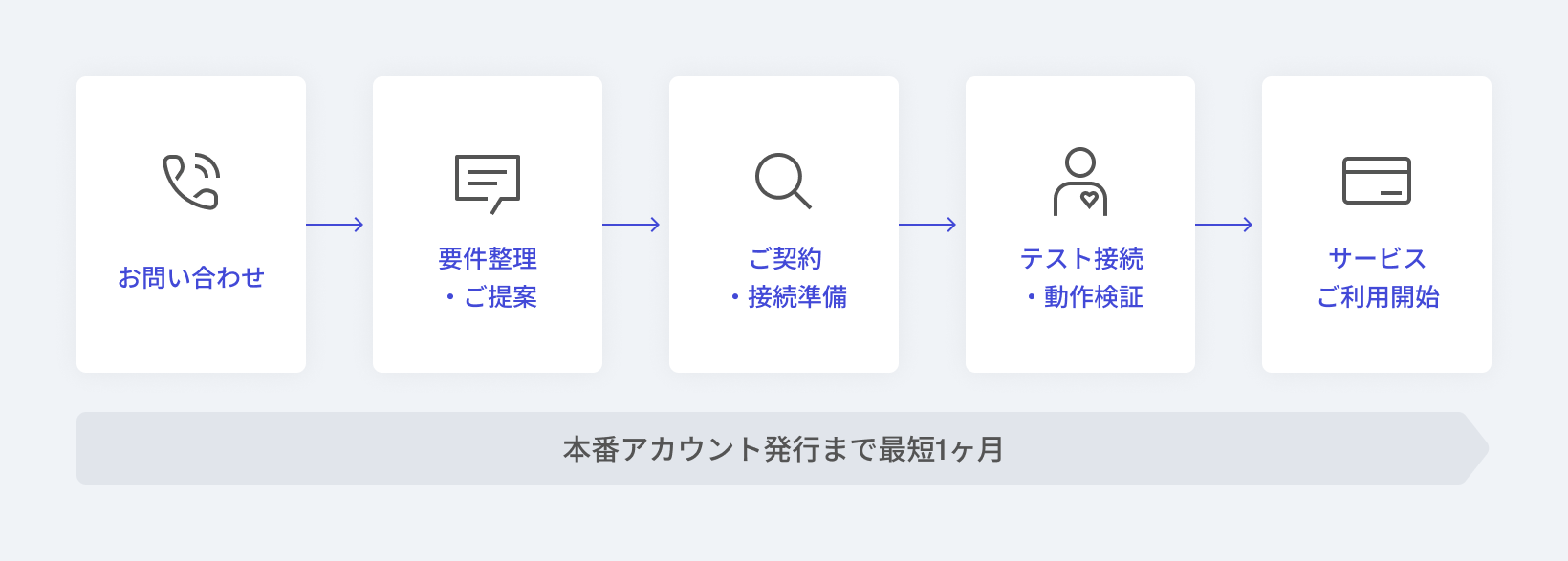This screenshot has width=1568, height=561.
Task: Click the phone call icon
Action: [x=191, y=181]
